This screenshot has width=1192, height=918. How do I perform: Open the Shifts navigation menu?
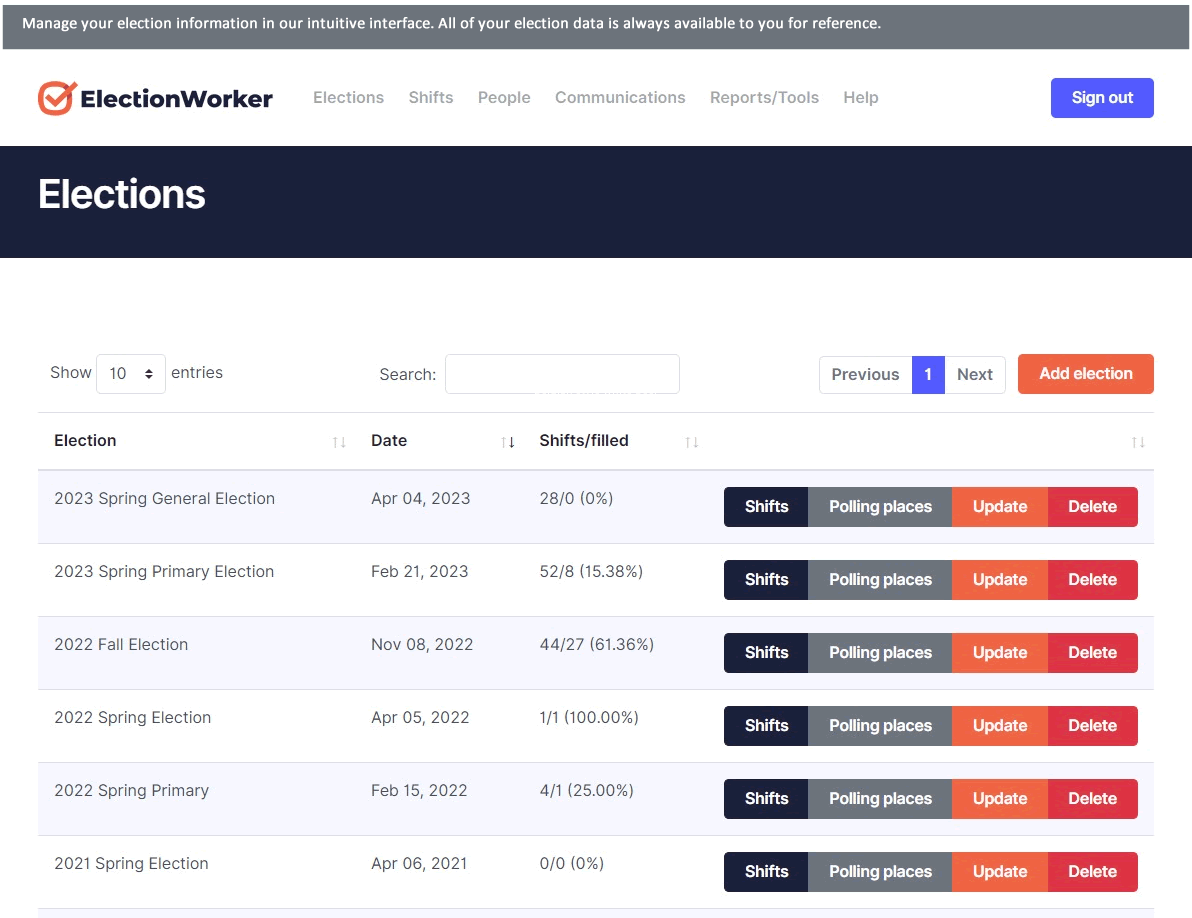[x=431, y=98]
